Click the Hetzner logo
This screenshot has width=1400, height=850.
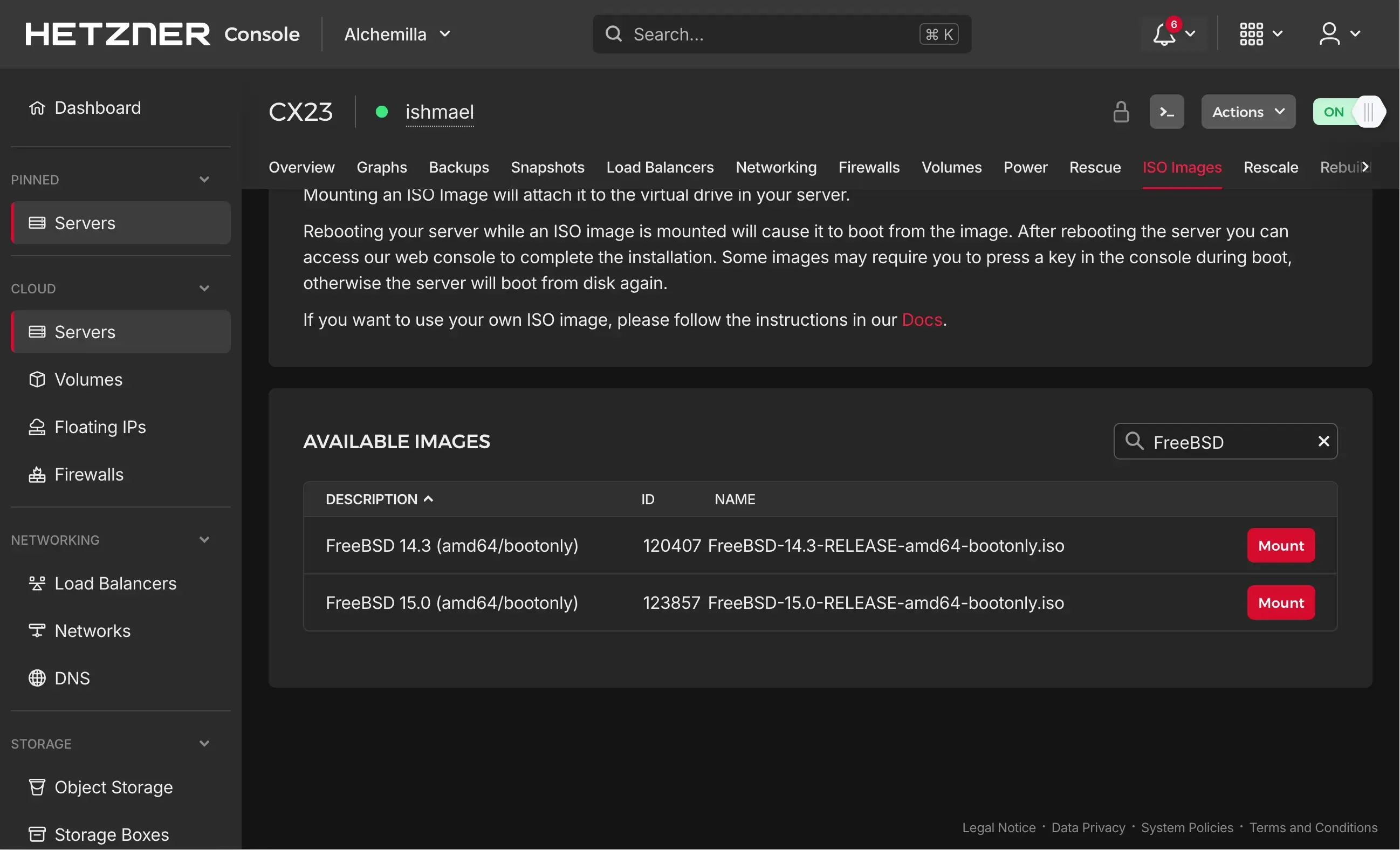118,34
